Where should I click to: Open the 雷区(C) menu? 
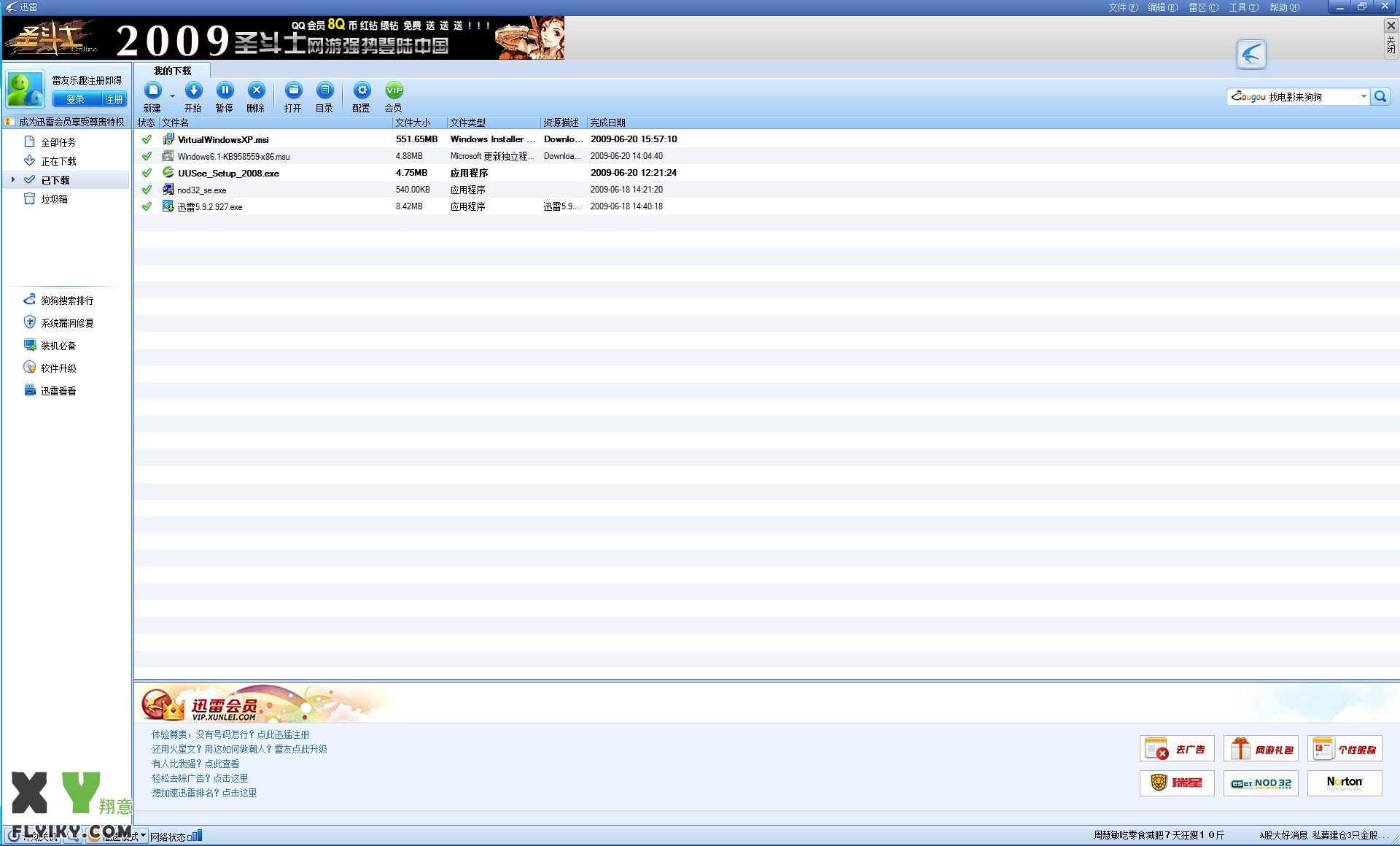pyautogui.click(x=1203, y=7)
